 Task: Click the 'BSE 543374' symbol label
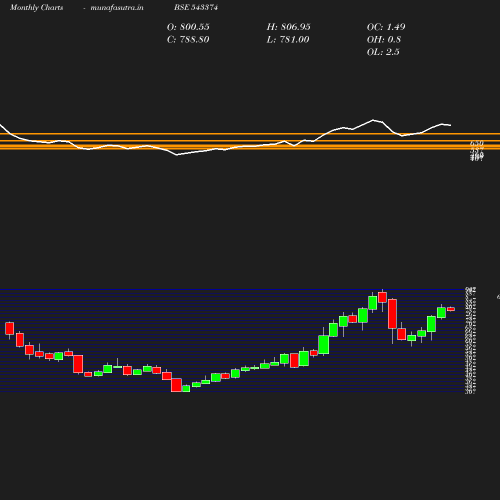point(196,7)
